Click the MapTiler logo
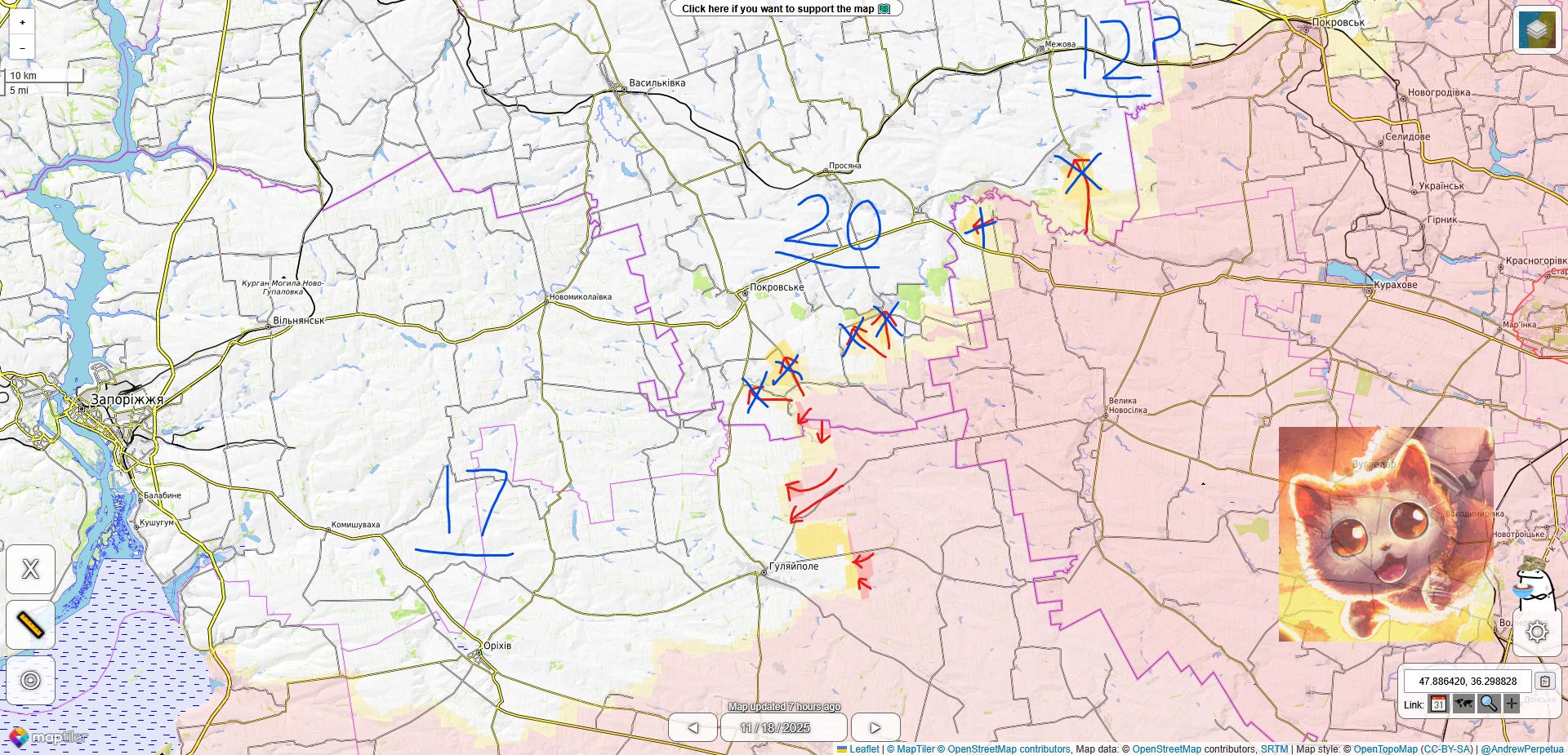 [x=49, y=737]
